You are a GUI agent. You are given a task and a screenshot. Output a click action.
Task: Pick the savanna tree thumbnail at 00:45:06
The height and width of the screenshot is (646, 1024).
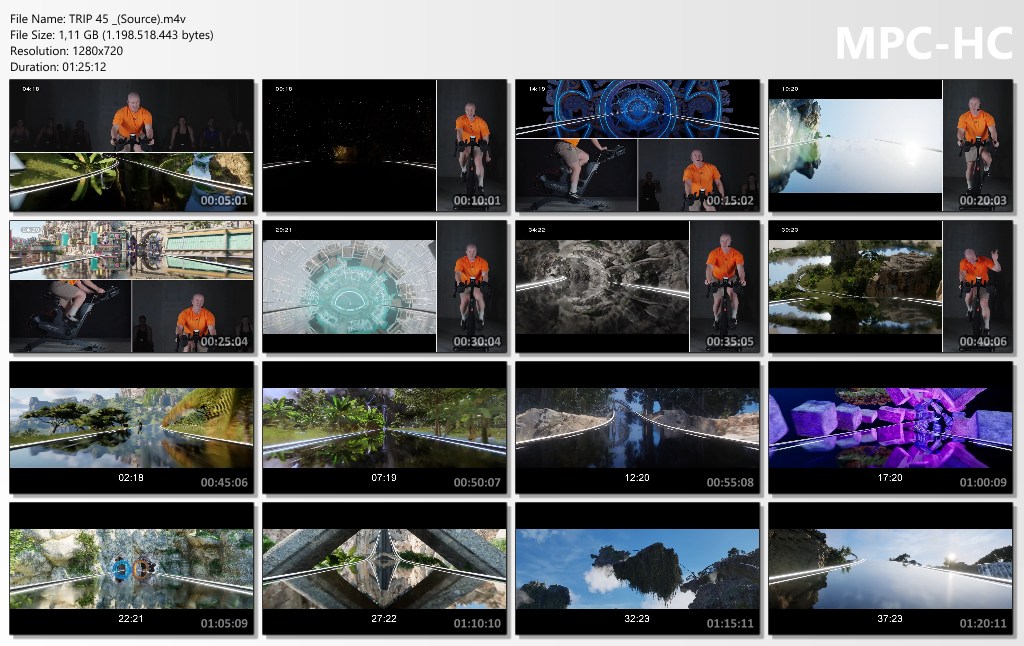click(x=131, y=428)
